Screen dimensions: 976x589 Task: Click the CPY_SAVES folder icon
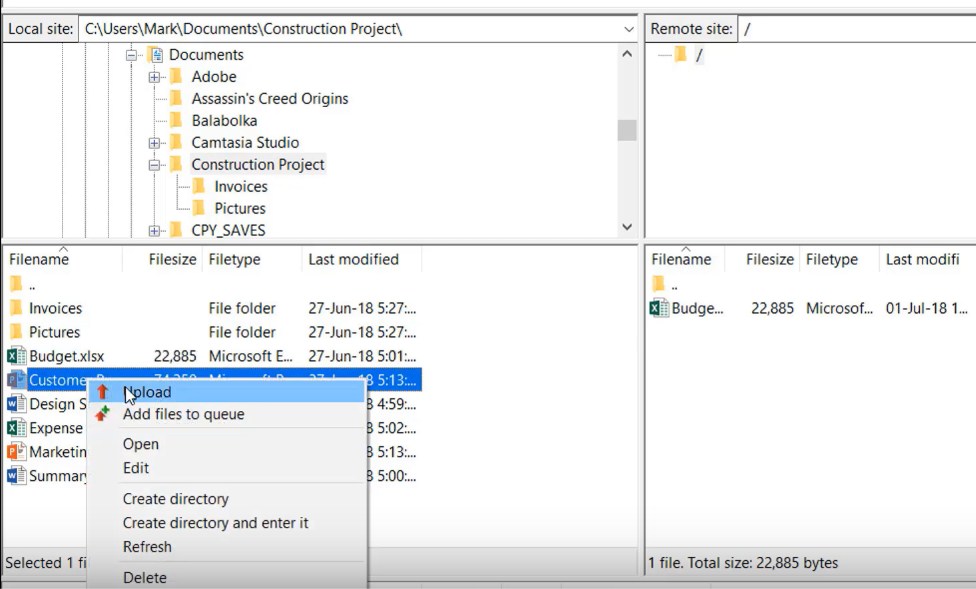[x=176, y=230]
